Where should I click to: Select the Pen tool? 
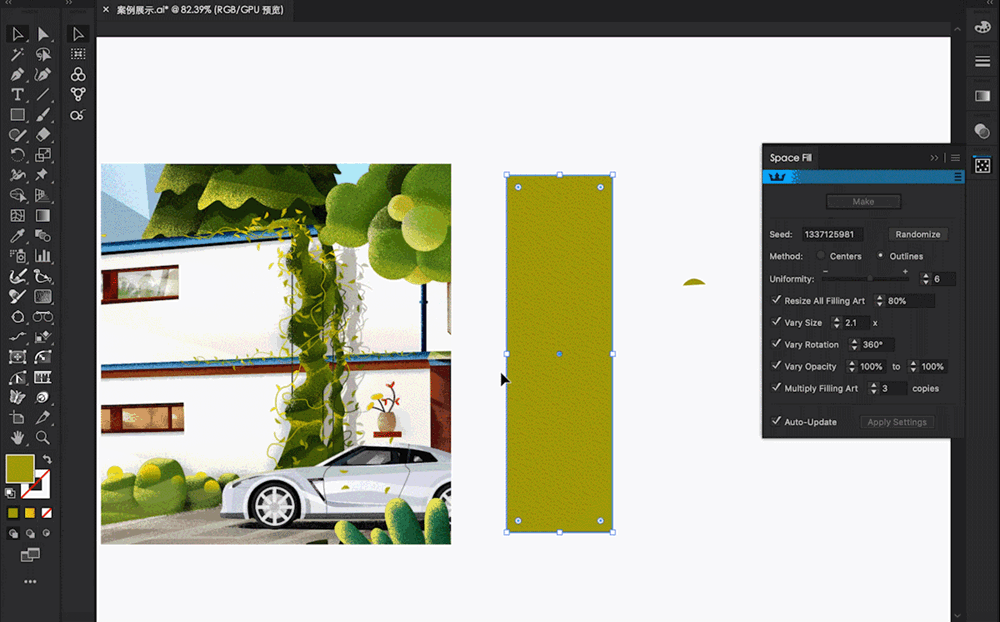(17, 75)
